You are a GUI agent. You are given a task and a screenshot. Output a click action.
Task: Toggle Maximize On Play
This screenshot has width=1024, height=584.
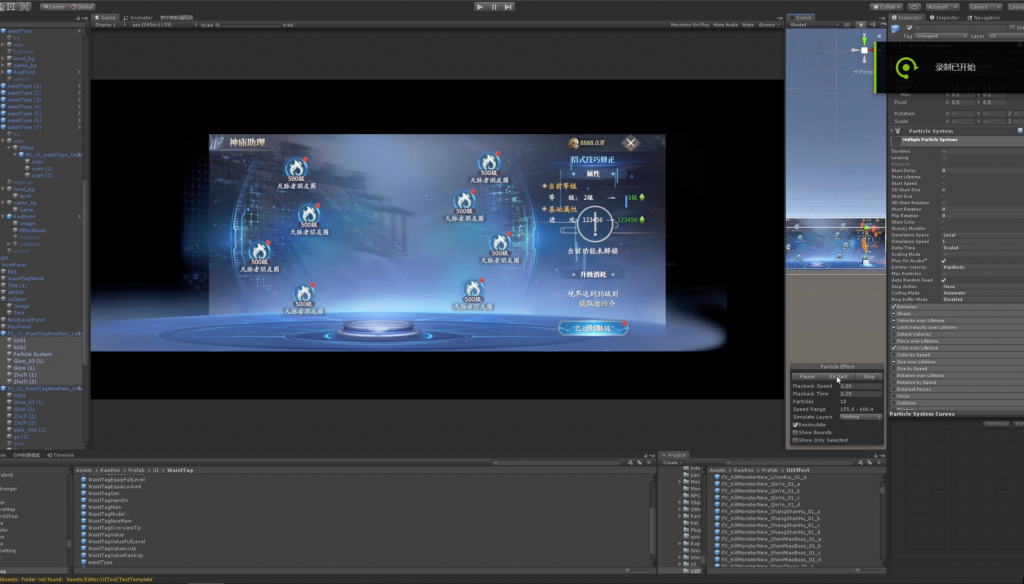tap(690, 25)
